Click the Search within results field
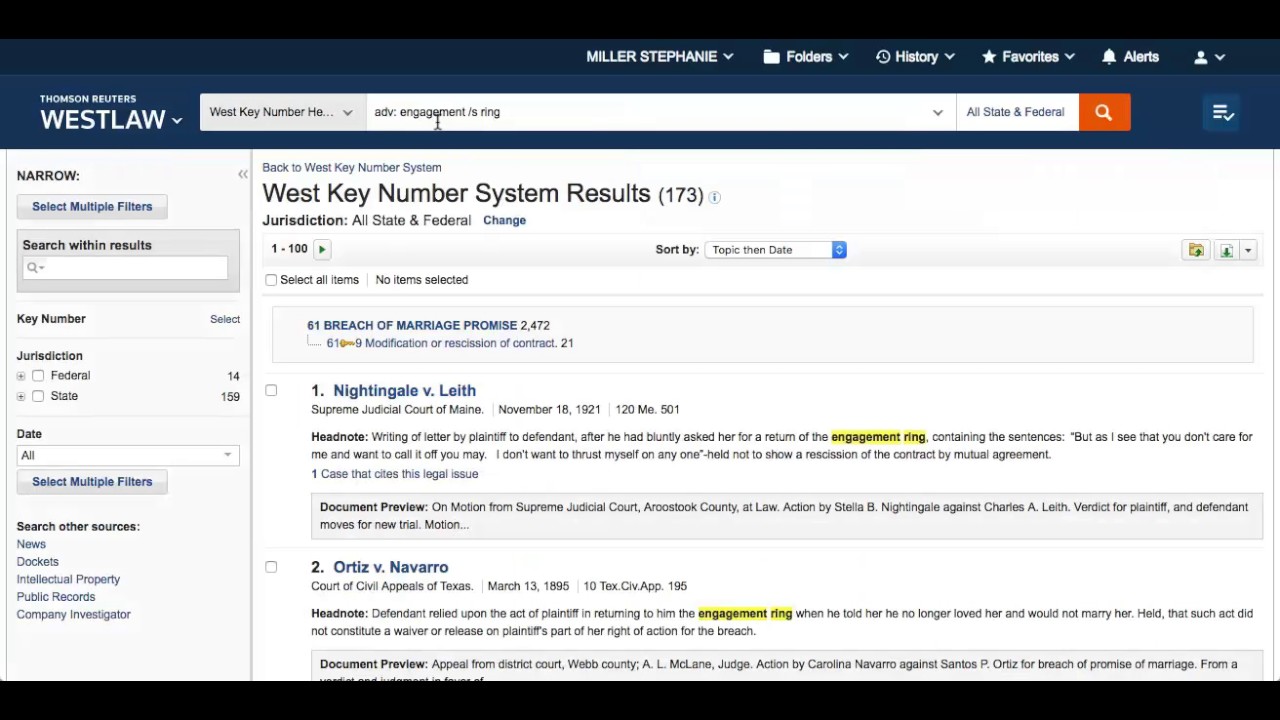The height and width of the screenshot is (720, 1280). (x=126, y=267)
